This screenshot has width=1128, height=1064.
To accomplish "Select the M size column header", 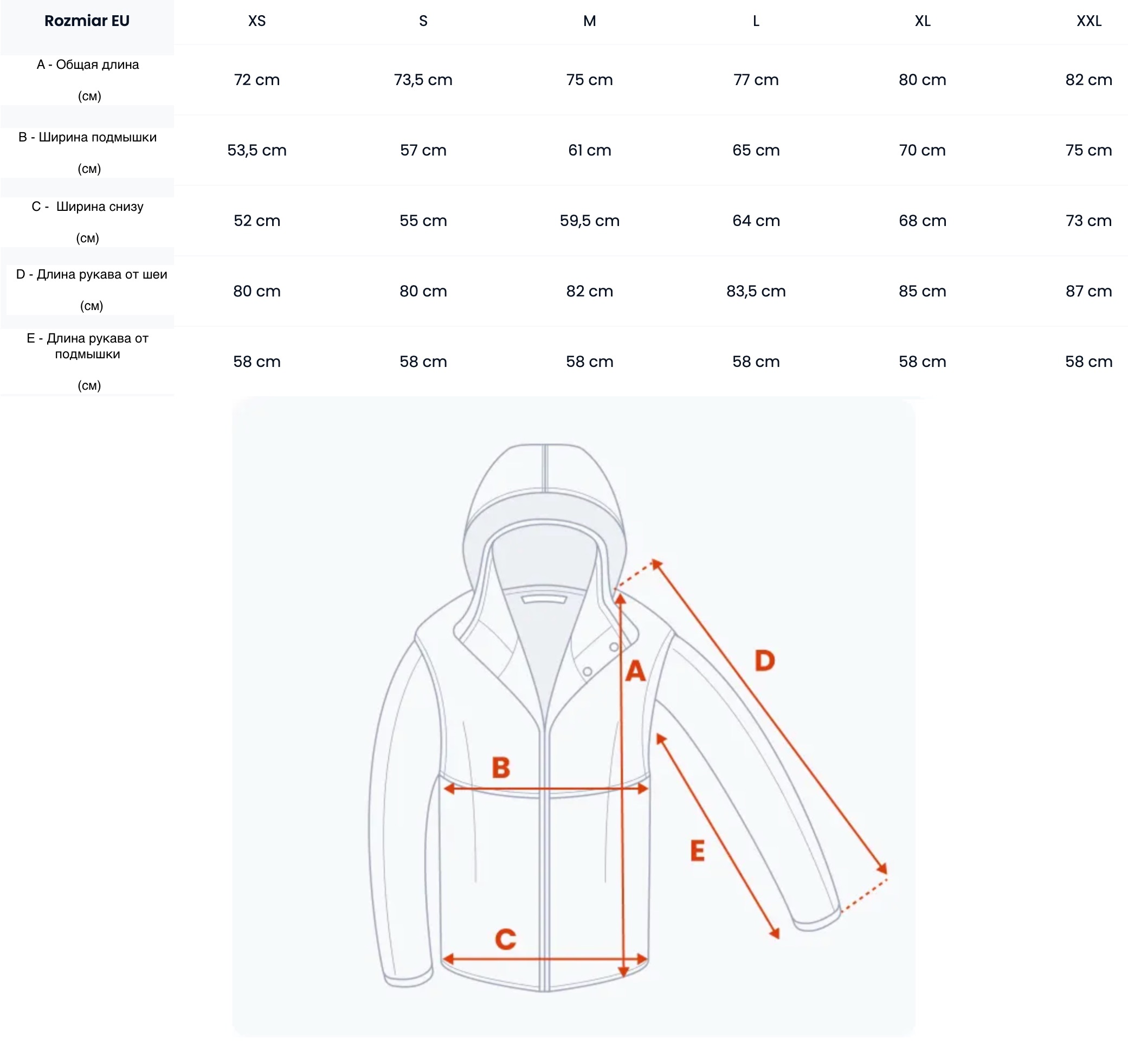I will pos(590,21).
